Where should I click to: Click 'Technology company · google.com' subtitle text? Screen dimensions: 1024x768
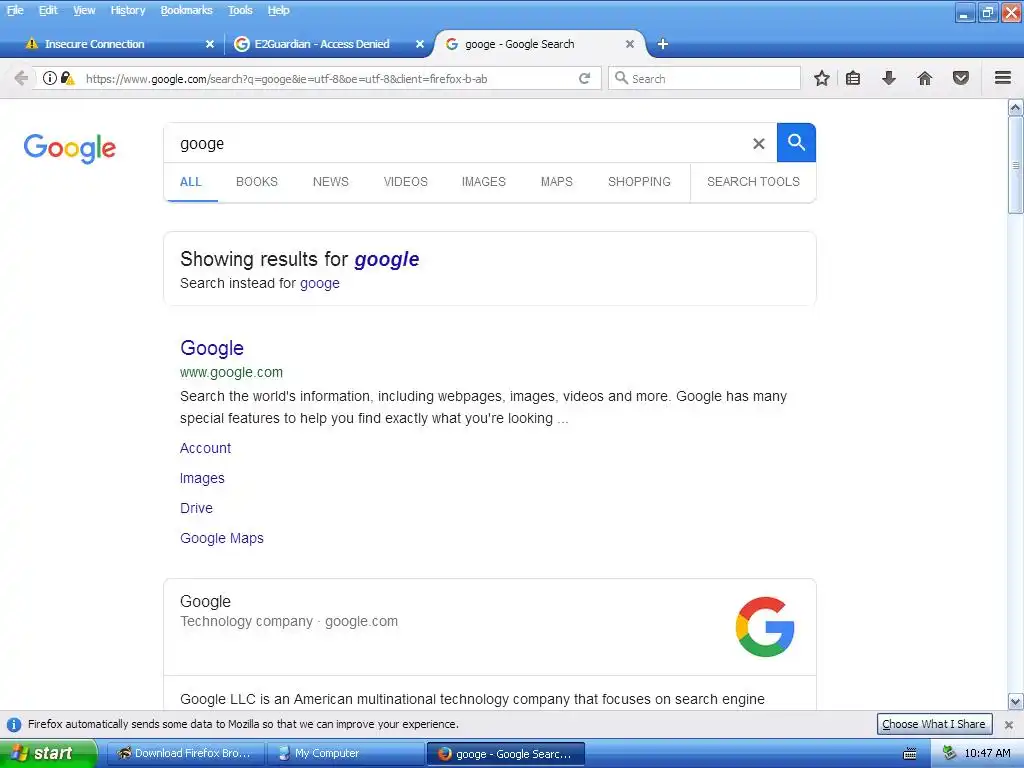coord(289,621)
